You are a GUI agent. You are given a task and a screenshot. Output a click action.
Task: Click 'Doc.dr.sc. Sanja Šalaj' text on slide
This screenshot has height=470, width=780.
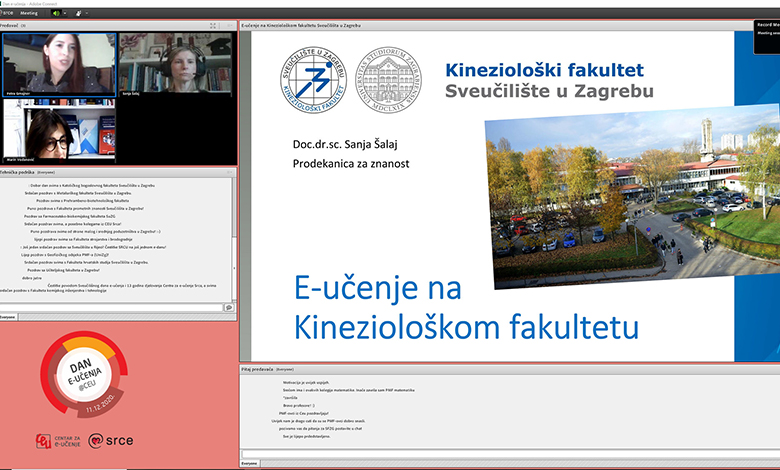coord(345,144)
